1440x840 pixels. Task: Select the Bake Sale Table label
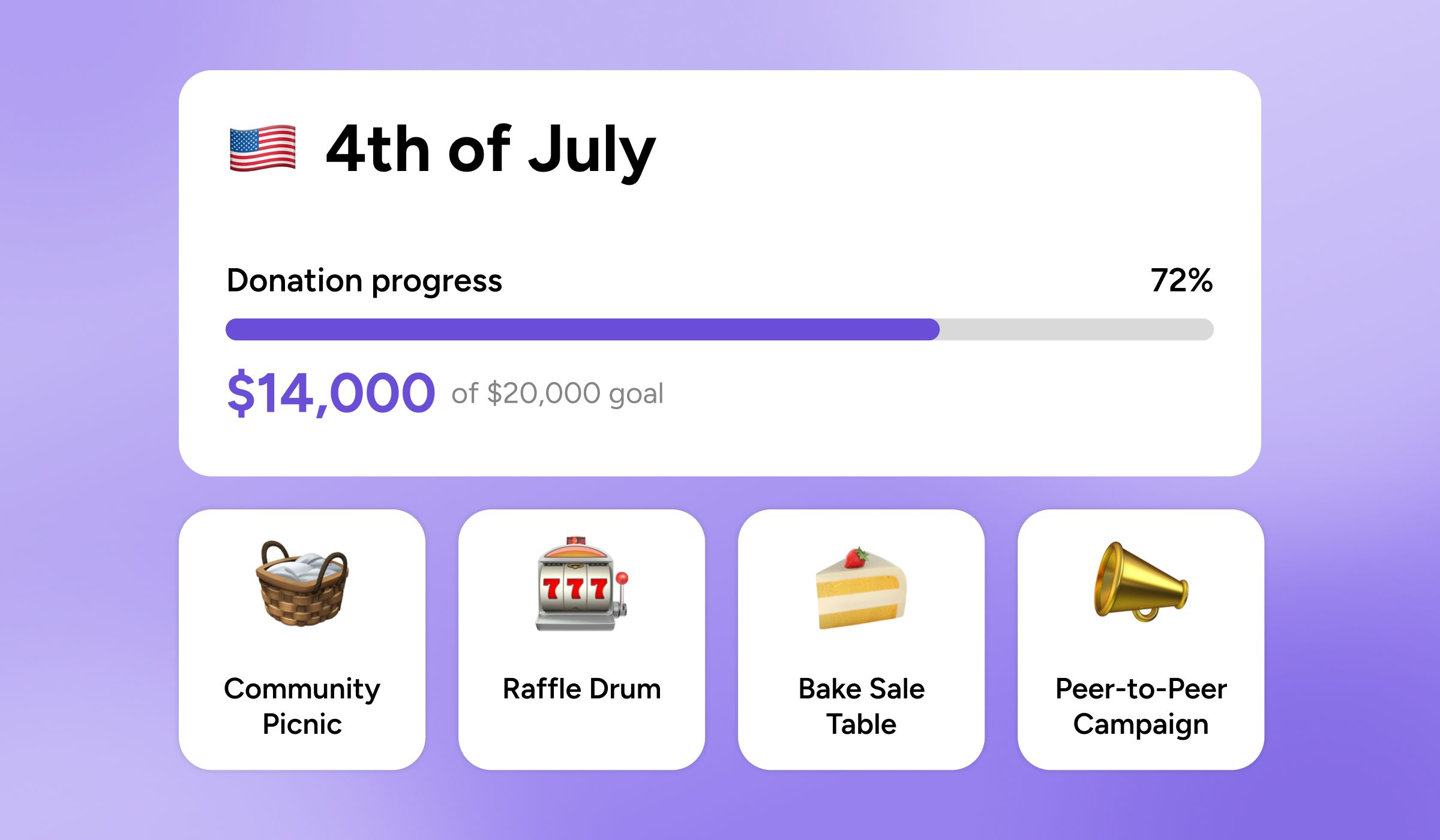pos(861,706)
